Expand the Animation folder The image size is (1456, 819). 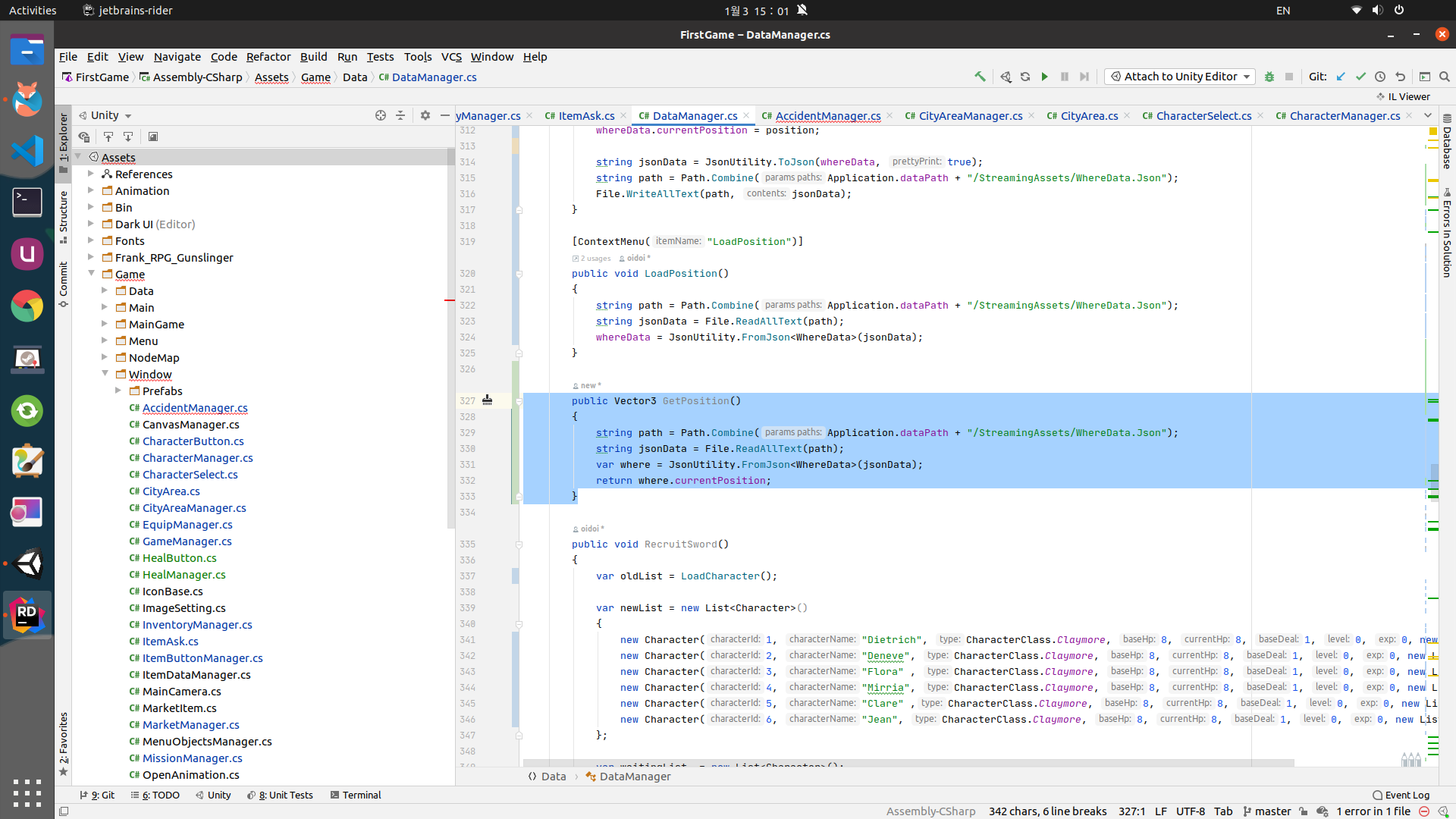91,190
